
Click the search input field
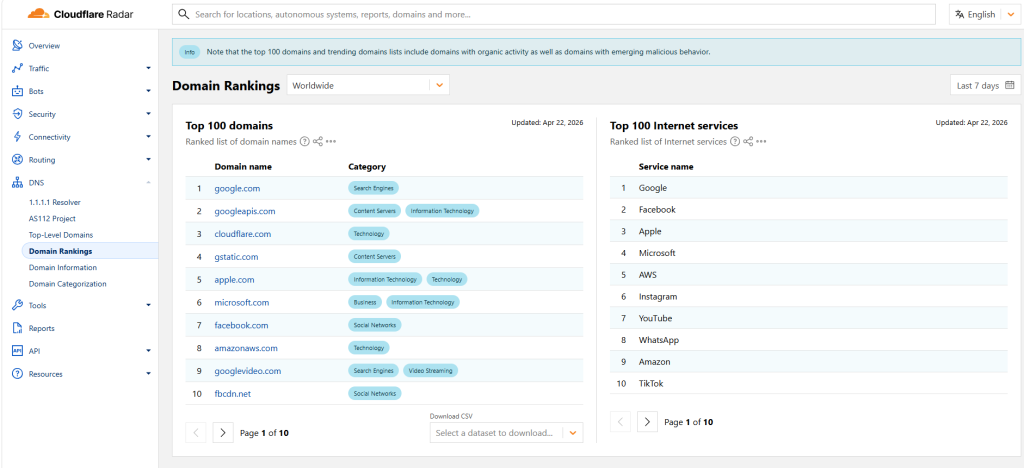(x=555, y=15)
